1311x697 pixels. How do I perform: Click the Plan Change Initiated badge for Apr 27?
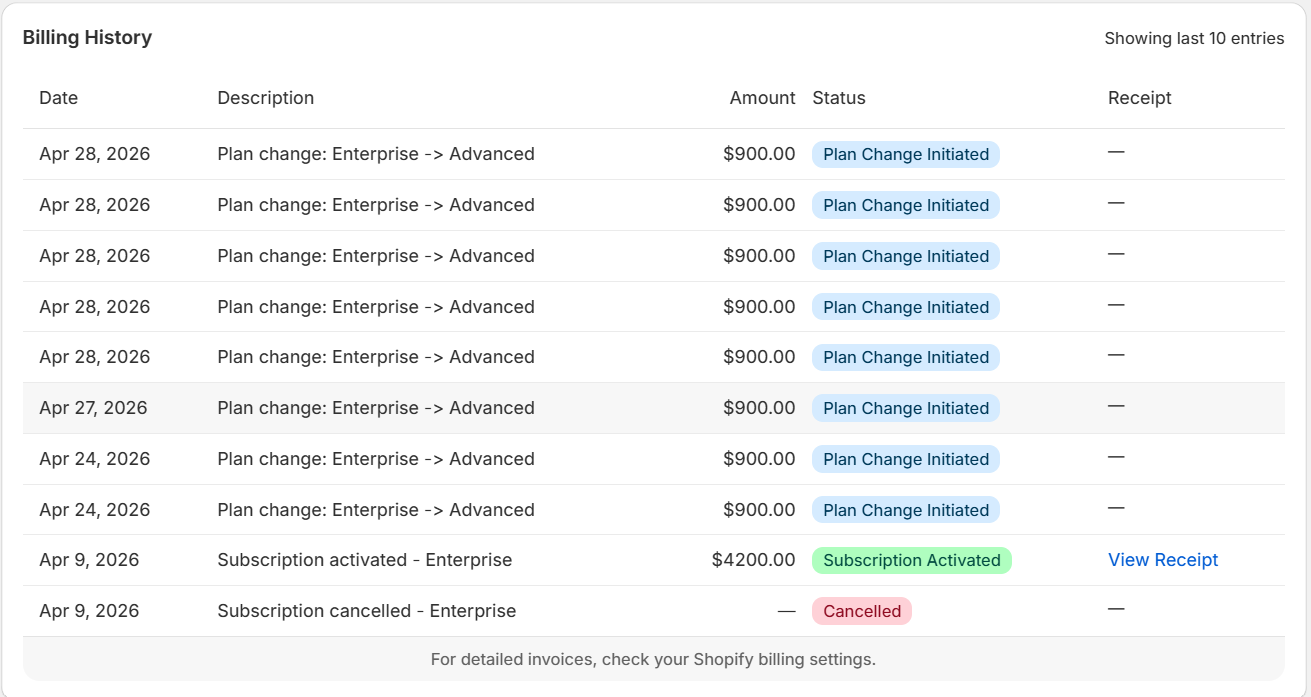(x=906, y=408)
